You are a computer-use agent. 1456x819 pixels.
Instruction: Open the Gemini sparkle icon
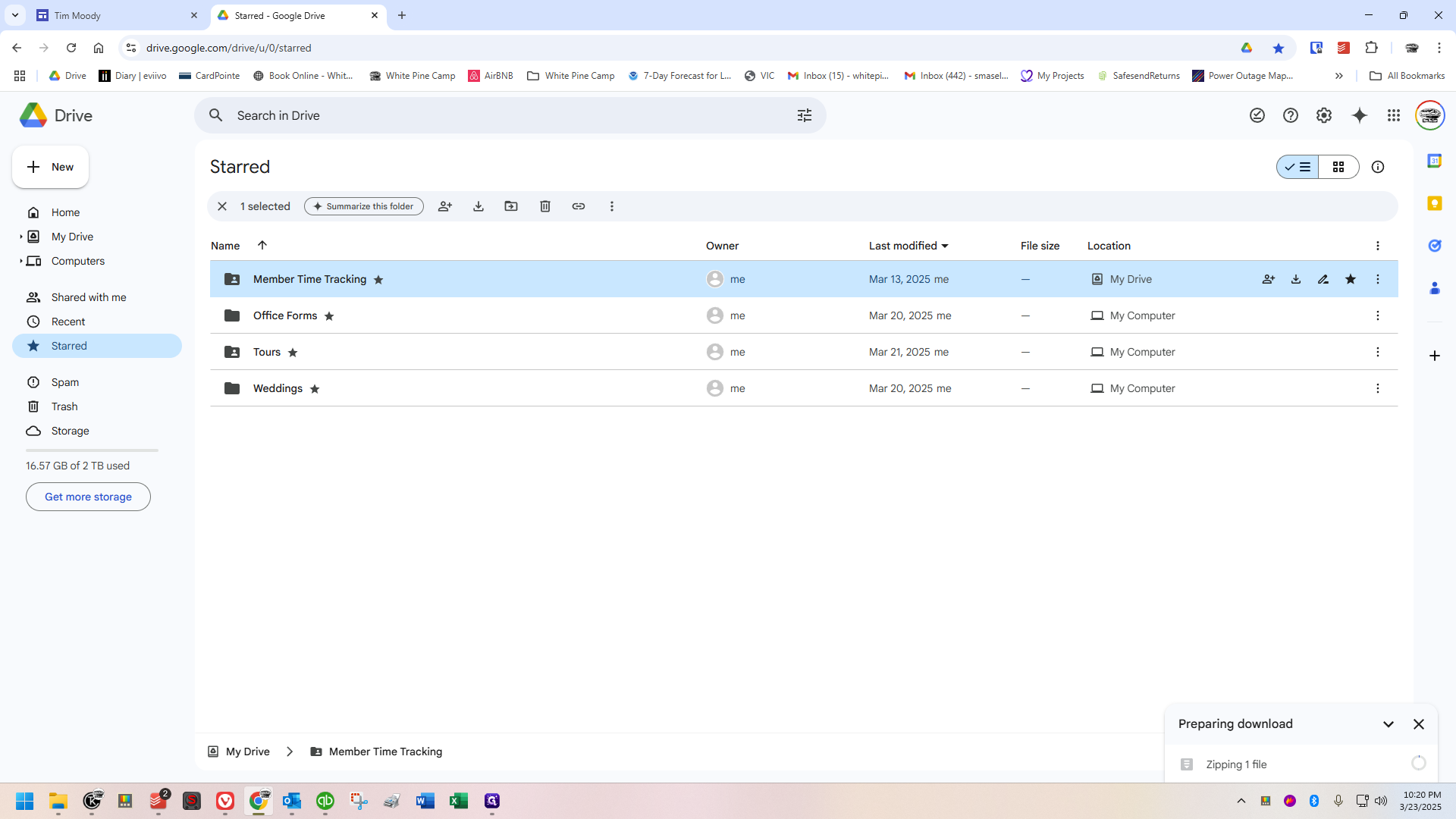coord(1360,115)
